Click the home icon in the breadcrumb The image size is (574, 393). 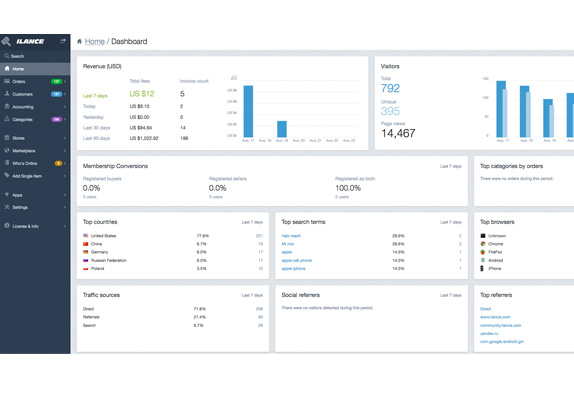79,41
